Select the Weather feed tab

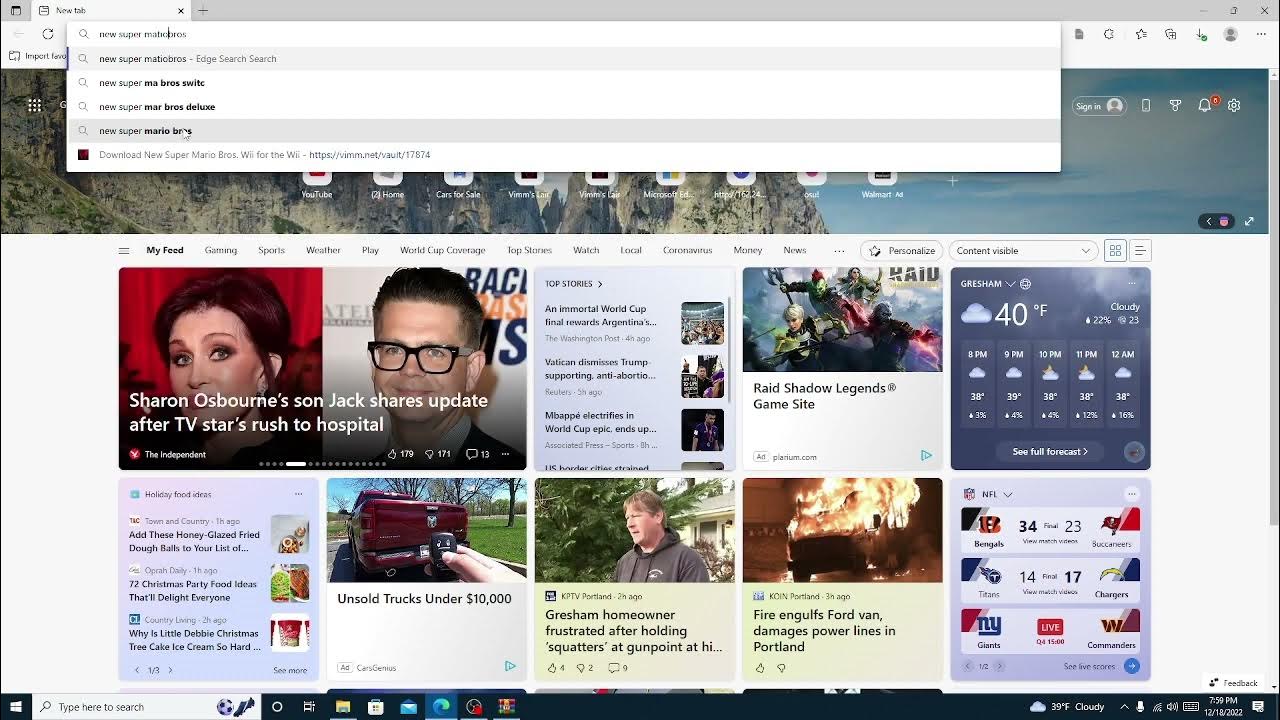pyautogui.click(x=323, y=250)
